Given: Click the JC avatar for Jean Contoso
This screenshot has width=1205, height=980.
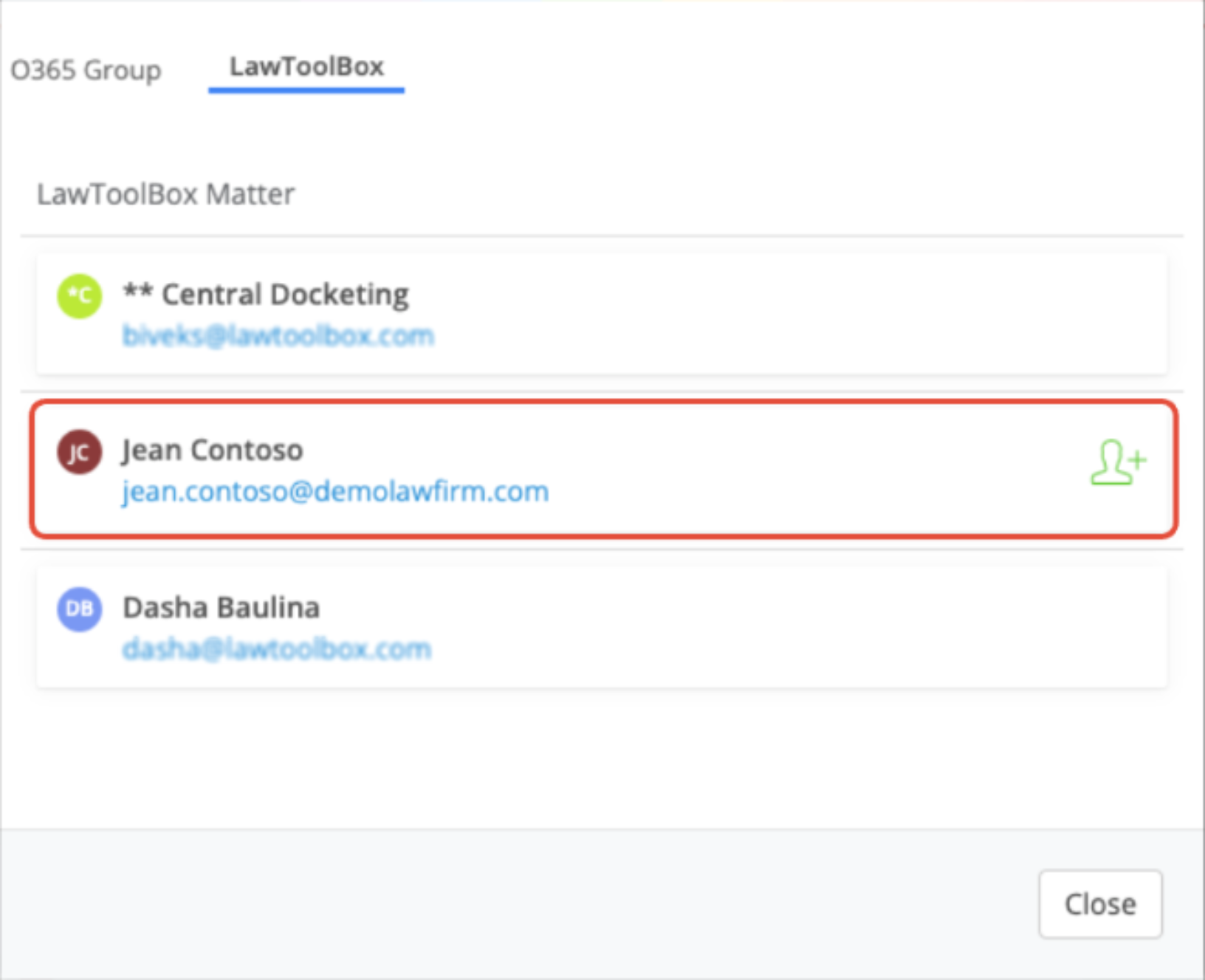Looking at the screenshot, I should click(80, 452).
